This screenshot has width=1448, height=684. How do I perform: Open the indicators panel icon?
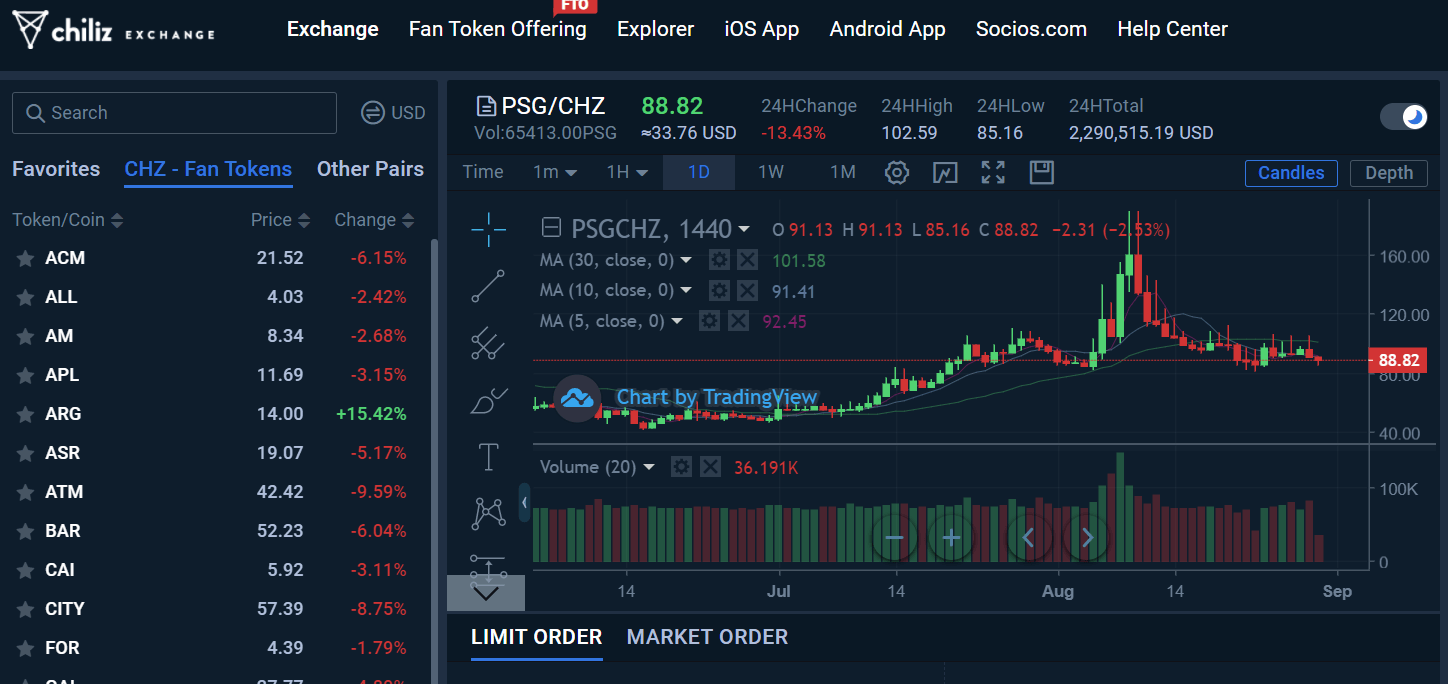click(x=944, y=172)
